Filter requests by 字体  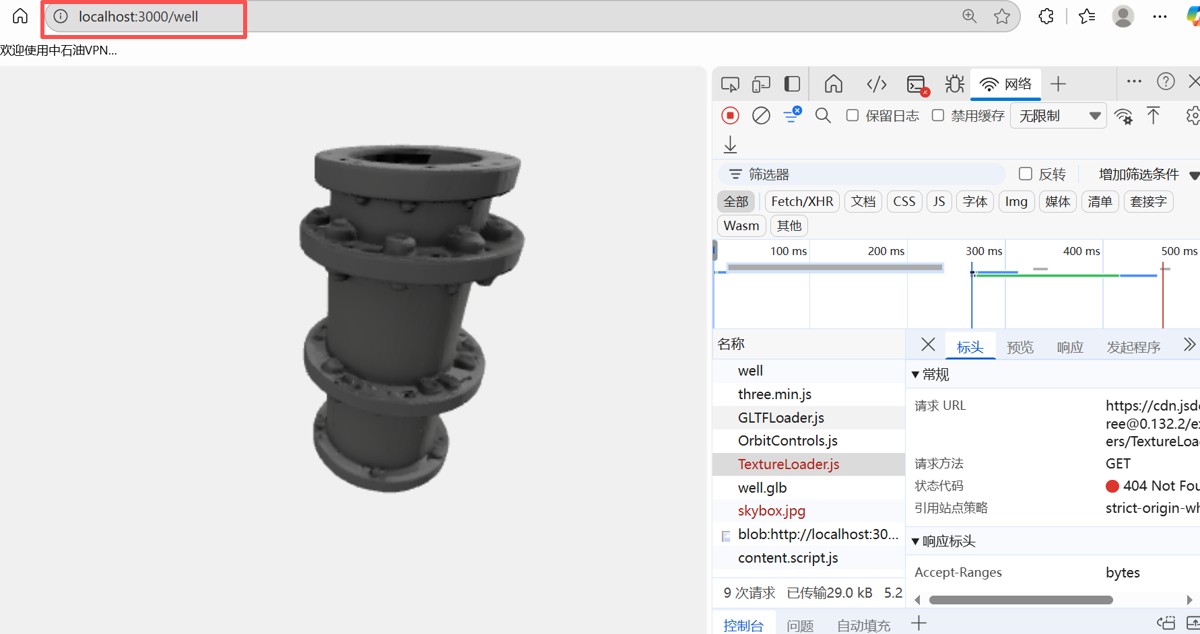pos(975,201)
